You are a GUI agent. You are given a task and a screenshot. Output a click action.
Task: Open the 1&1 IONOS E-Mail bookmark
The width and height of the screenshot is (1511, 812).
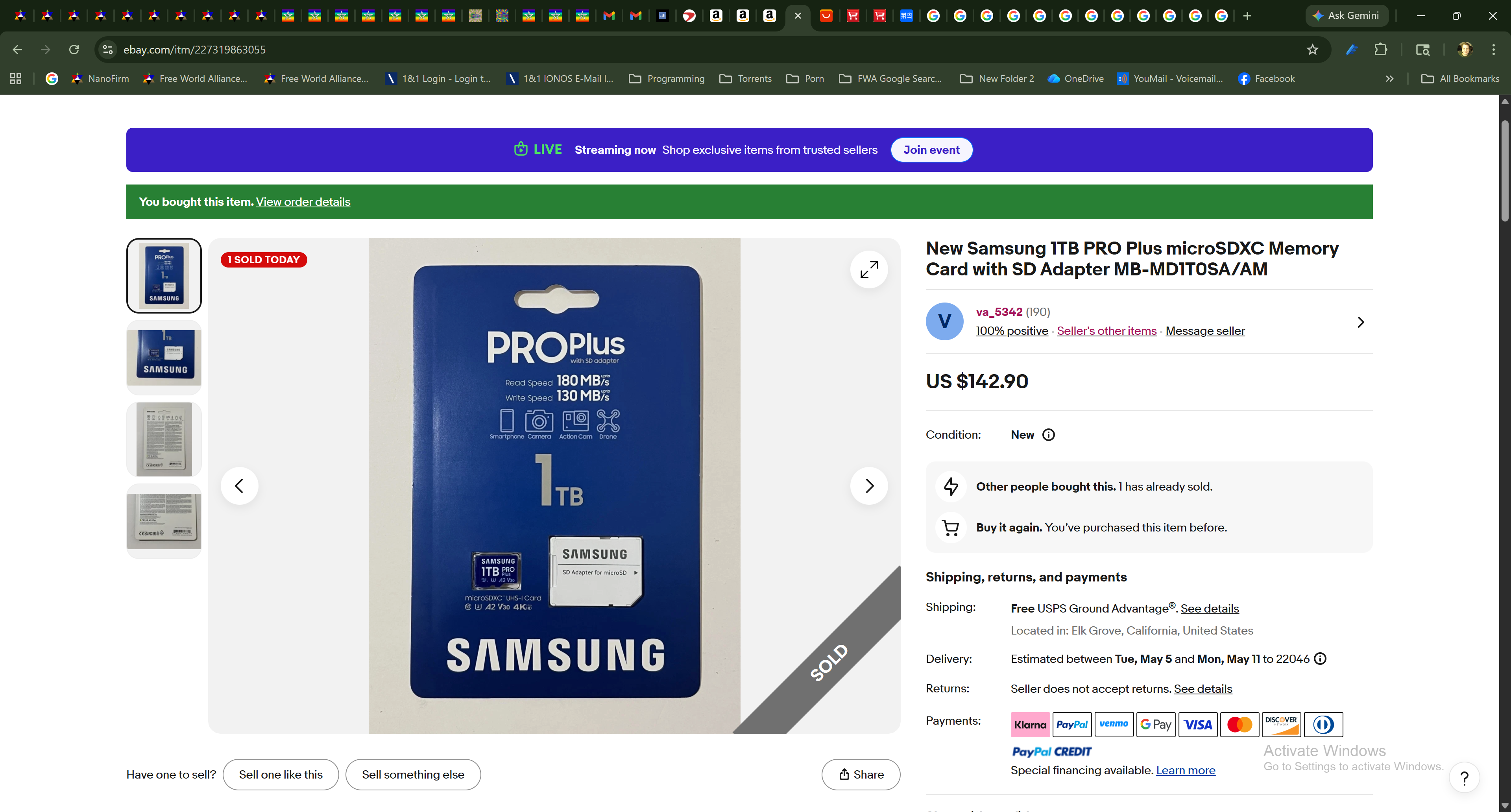[560, 79]
